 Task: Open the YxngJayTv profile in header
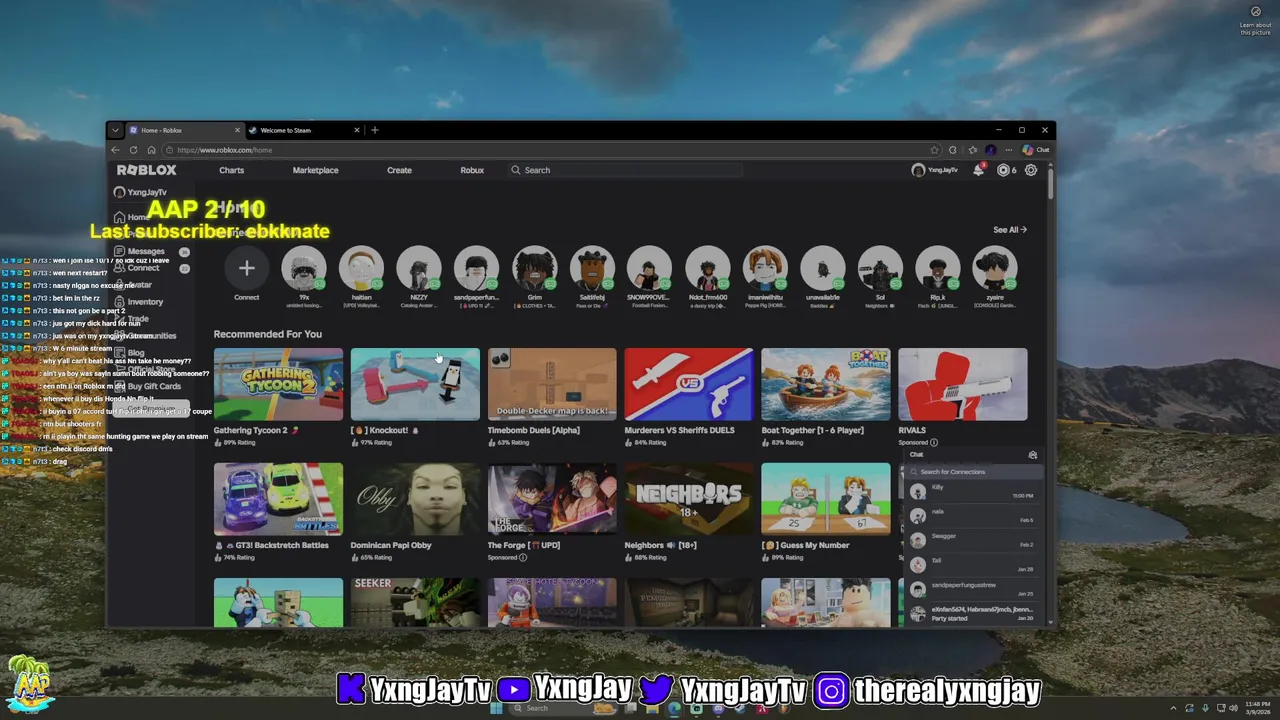(x=934, y=170)
